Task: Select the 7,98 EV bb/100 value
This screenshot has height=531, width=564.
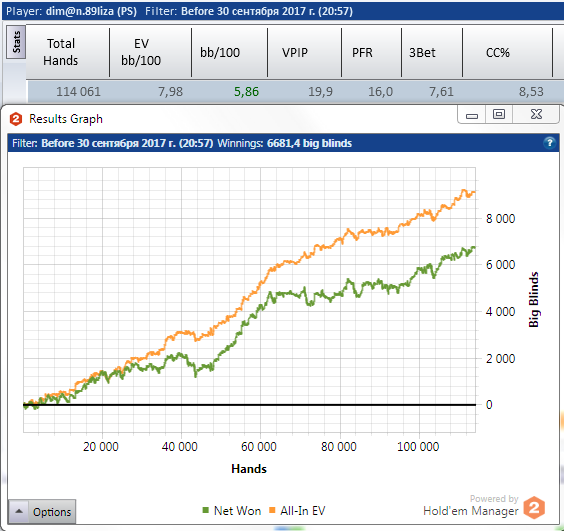Action: point(170,92)
